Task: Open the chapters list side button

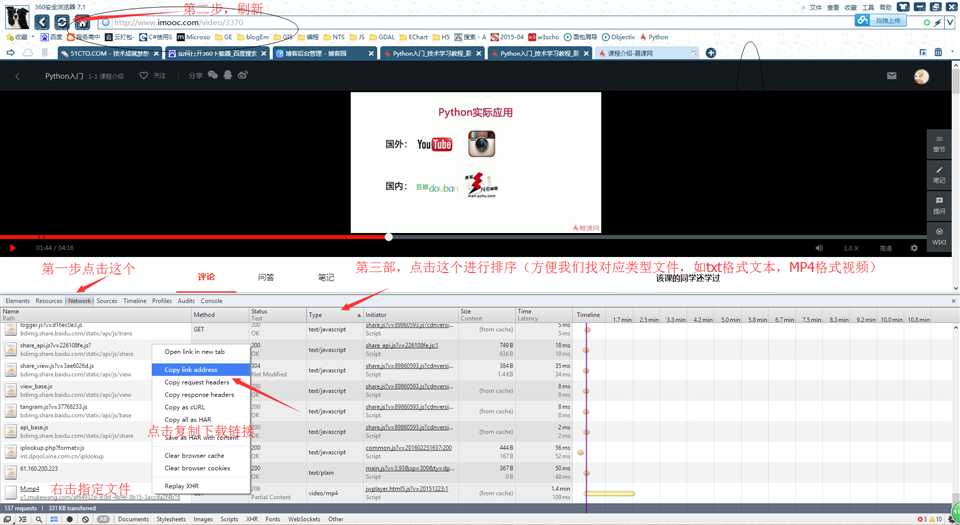Action: [939, 143]
